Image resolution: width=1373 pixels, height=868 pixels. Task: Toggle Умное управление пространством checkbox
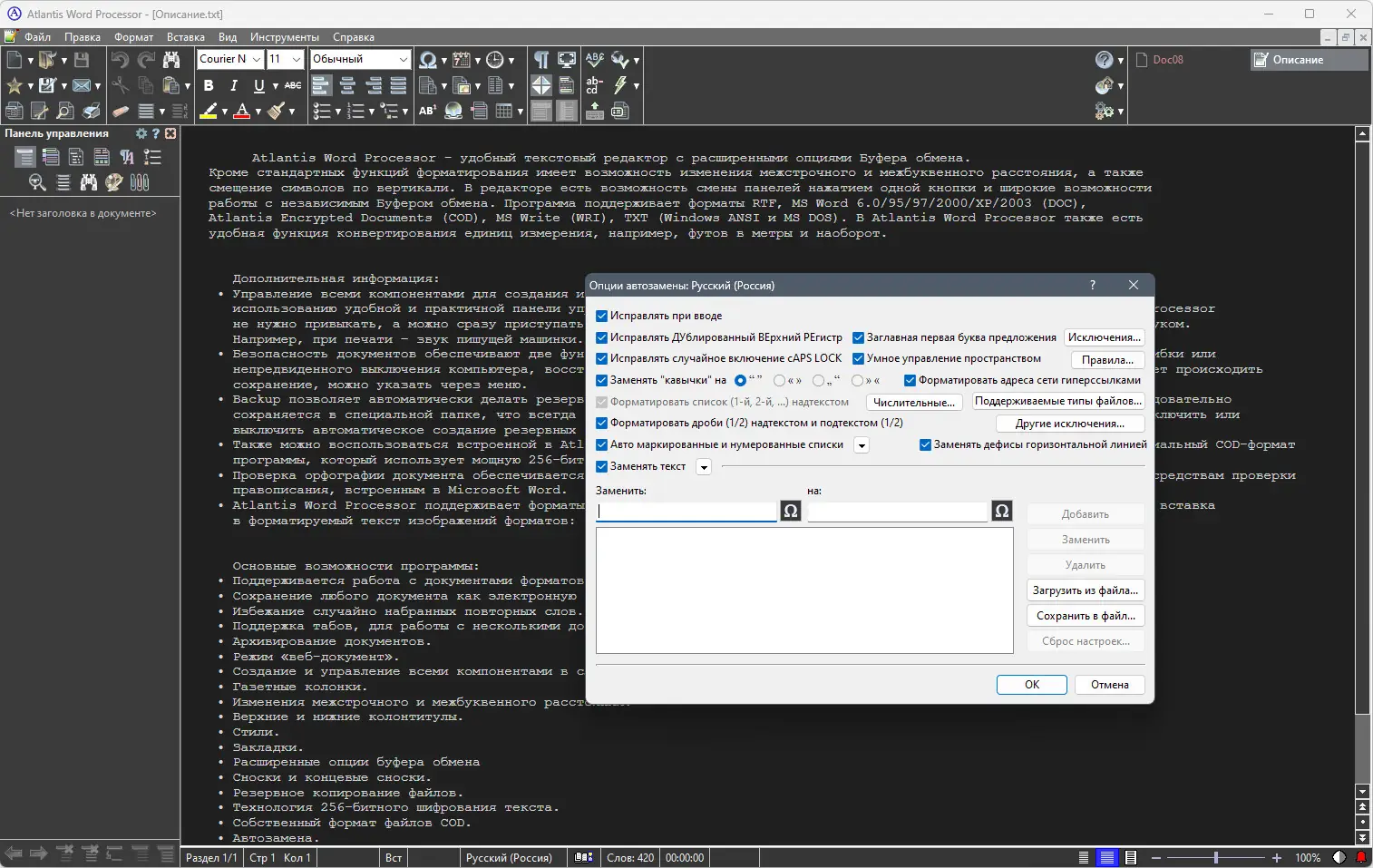858,358
